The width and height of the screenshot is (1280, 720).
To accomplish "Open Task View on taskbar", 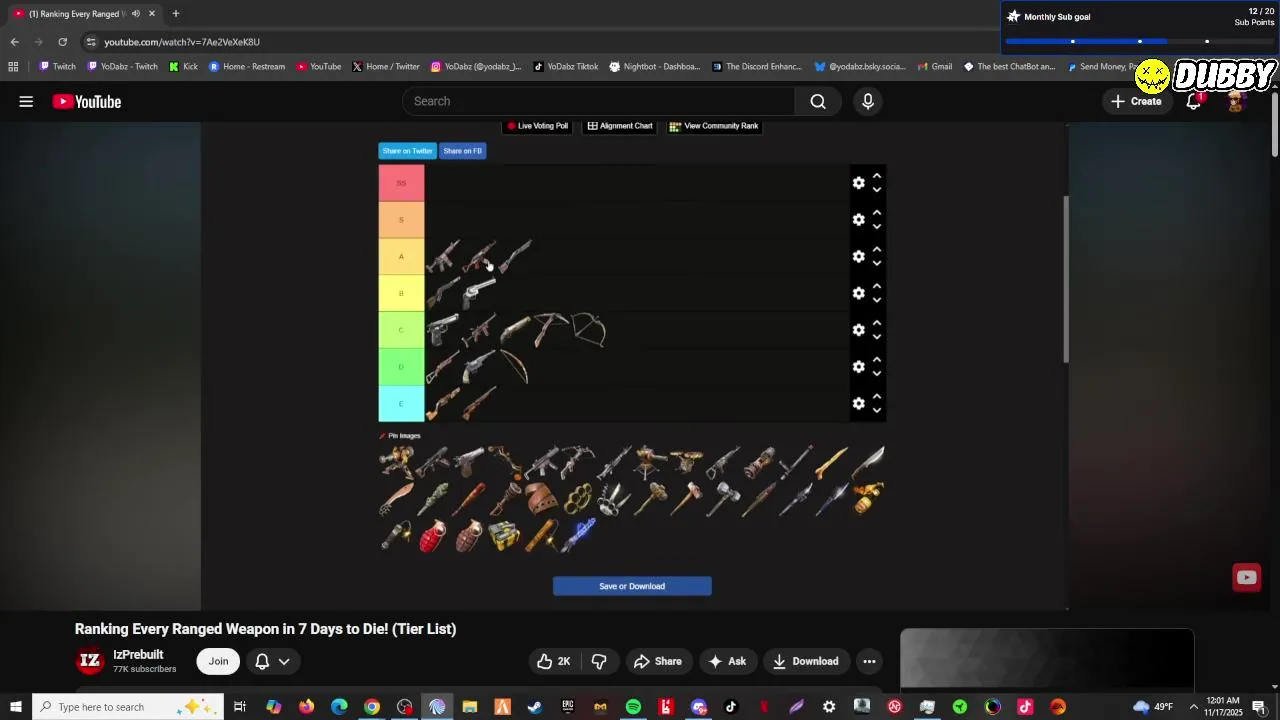I will point(240,707).
